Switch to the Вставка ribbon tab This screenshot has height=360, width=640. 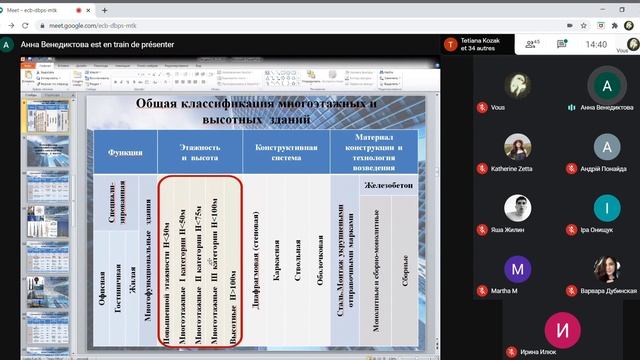63,66
